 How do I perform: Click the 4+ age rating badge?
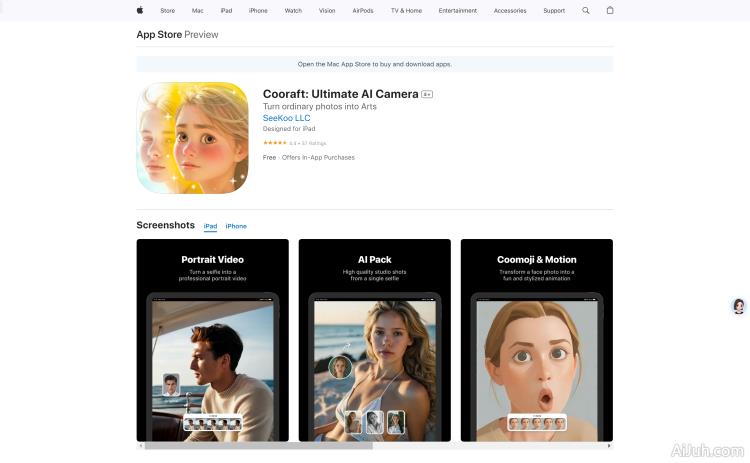click(427, 94)
